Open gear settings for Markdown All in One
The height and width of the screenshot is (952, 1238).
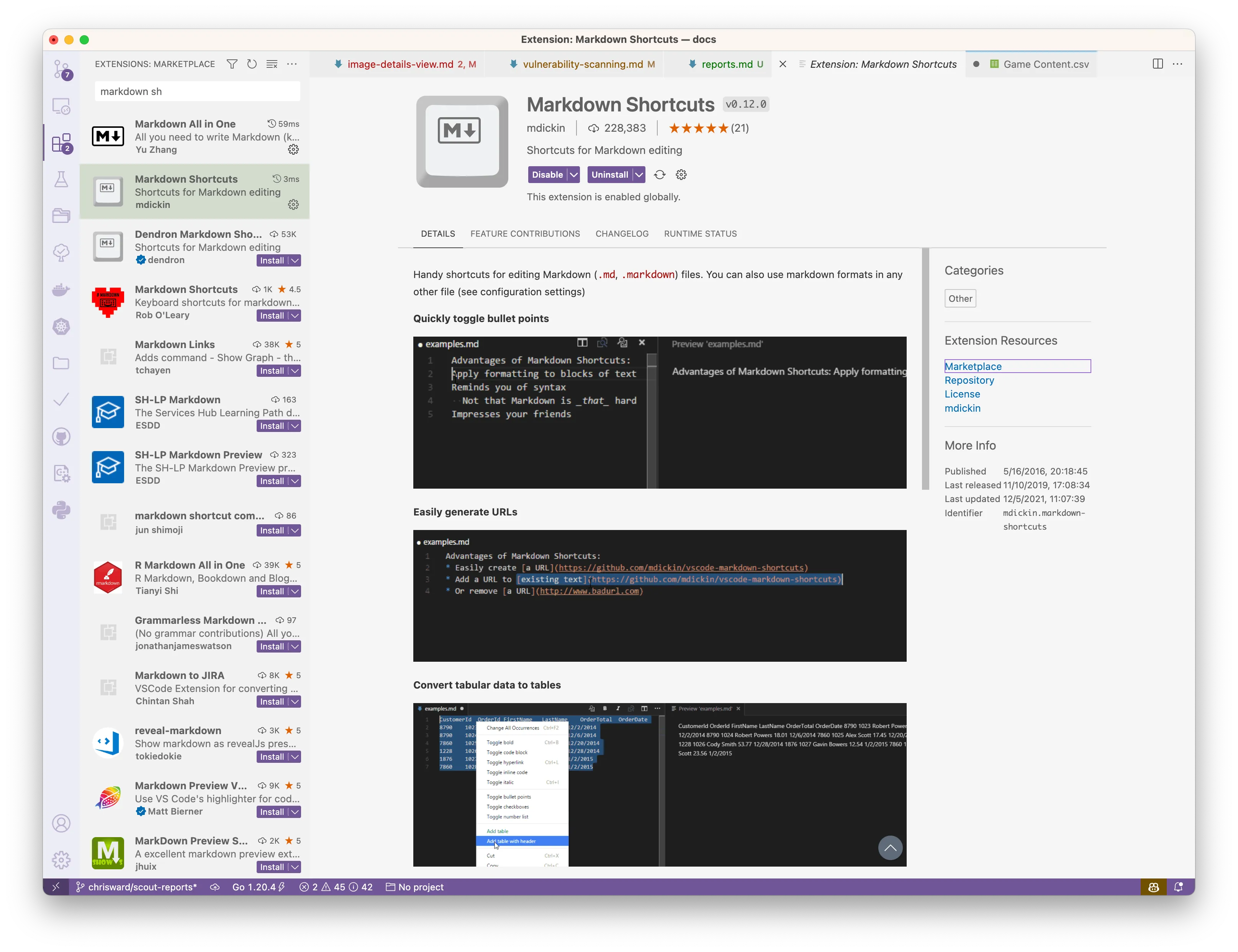tap(293, 150)
